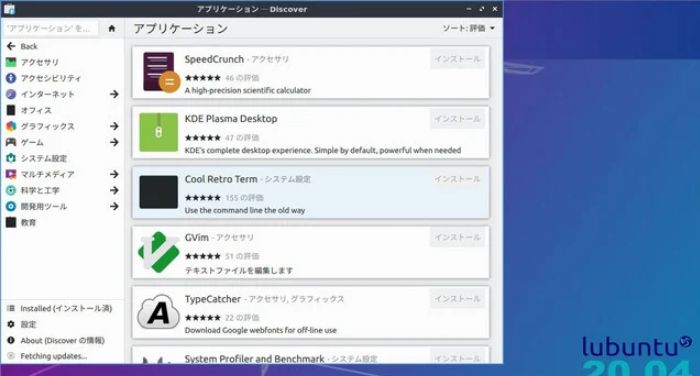This screenshot has height=376, width=700.
Task: Expand the マルチメディア subcategory arrow
Action: pyautogui.click(x=114, y=174)
